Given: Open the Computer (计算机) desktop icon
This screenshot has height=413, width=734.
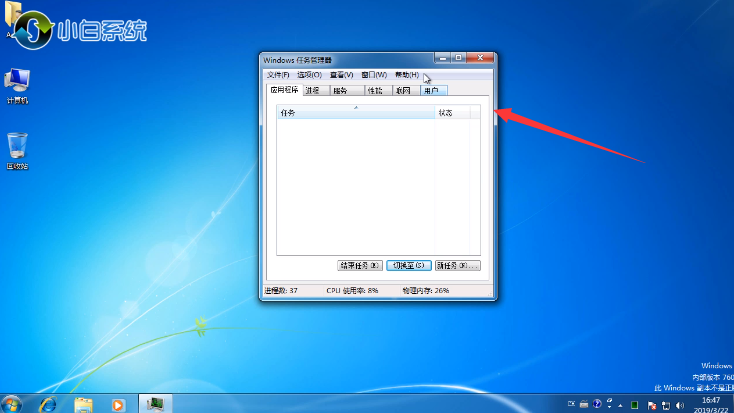Looking at the screenshot, I should (17, 84).
